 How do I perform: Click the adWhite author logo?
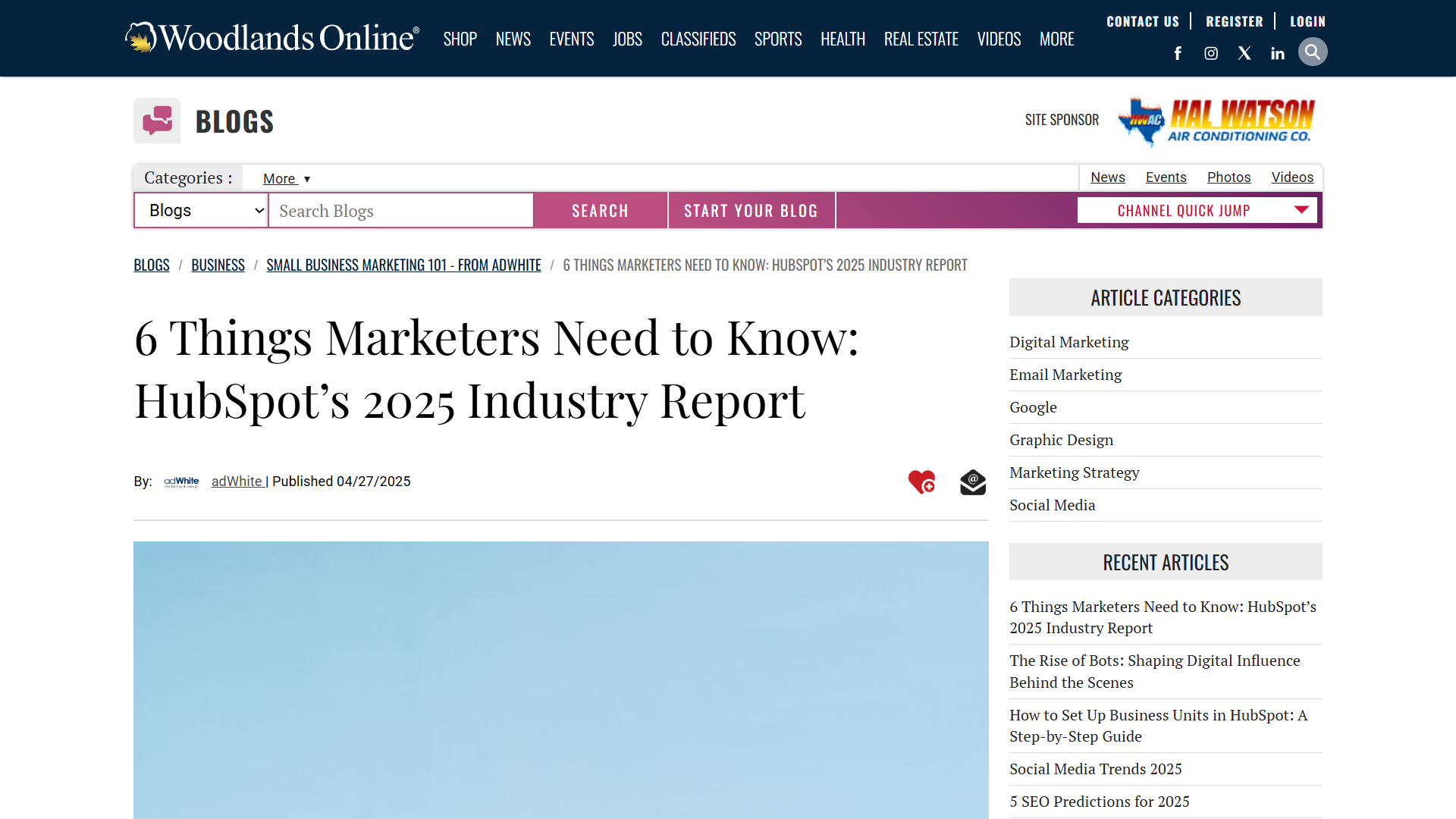click(181, 482)
